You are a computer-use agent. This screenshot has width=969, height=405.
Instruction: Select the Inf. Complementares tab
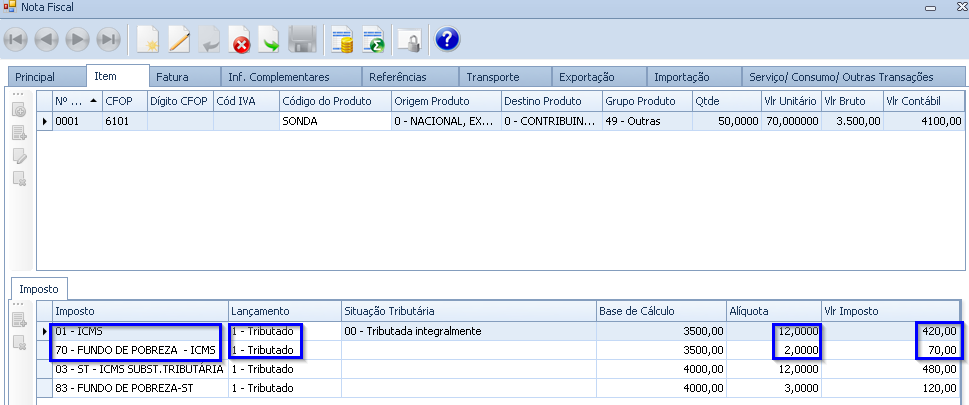click(278, 77)
